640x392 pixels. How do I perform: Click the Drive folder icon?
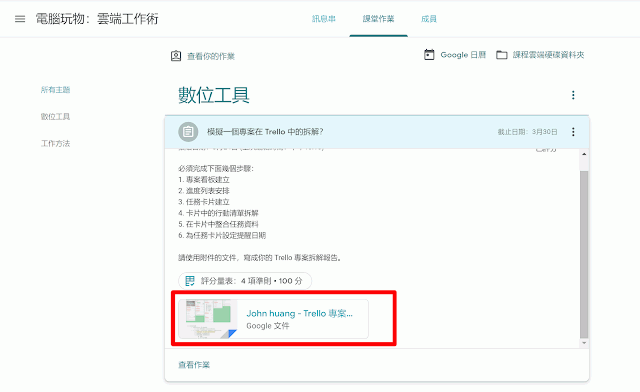coord(502,55)
